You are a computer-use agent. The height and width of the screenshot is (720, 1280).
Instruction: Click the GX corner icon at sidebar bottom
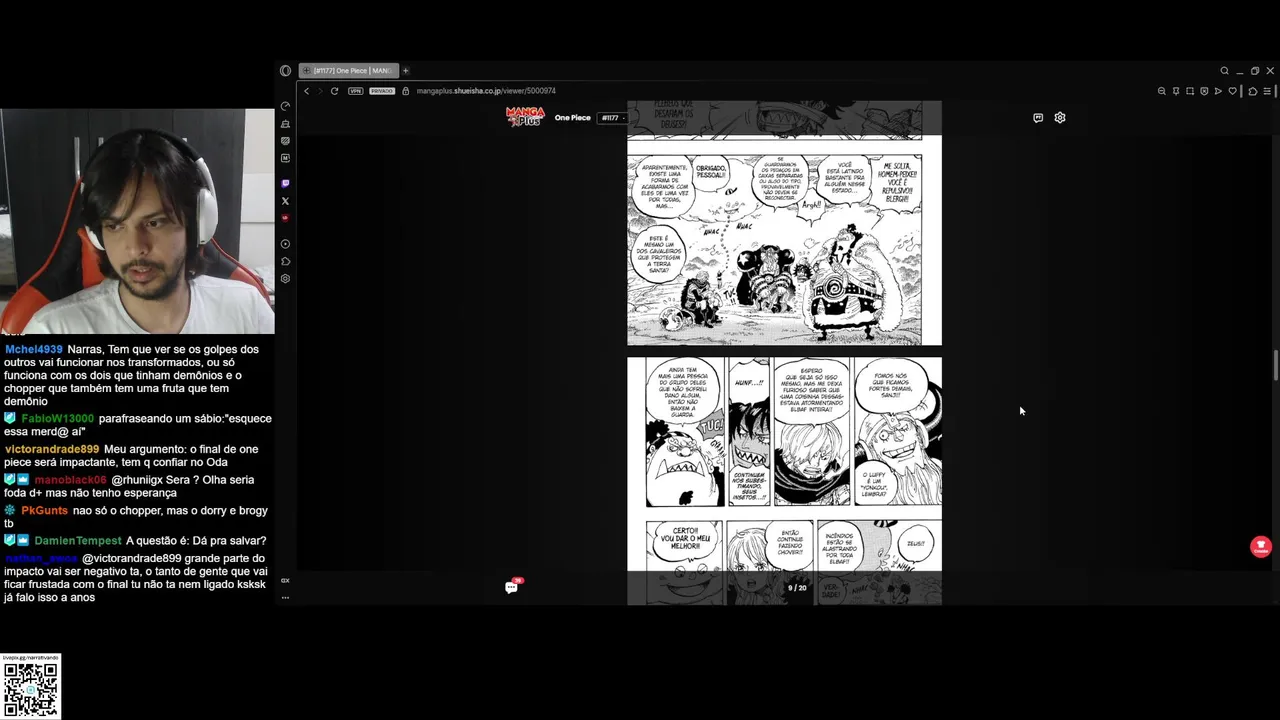point(285,580)
